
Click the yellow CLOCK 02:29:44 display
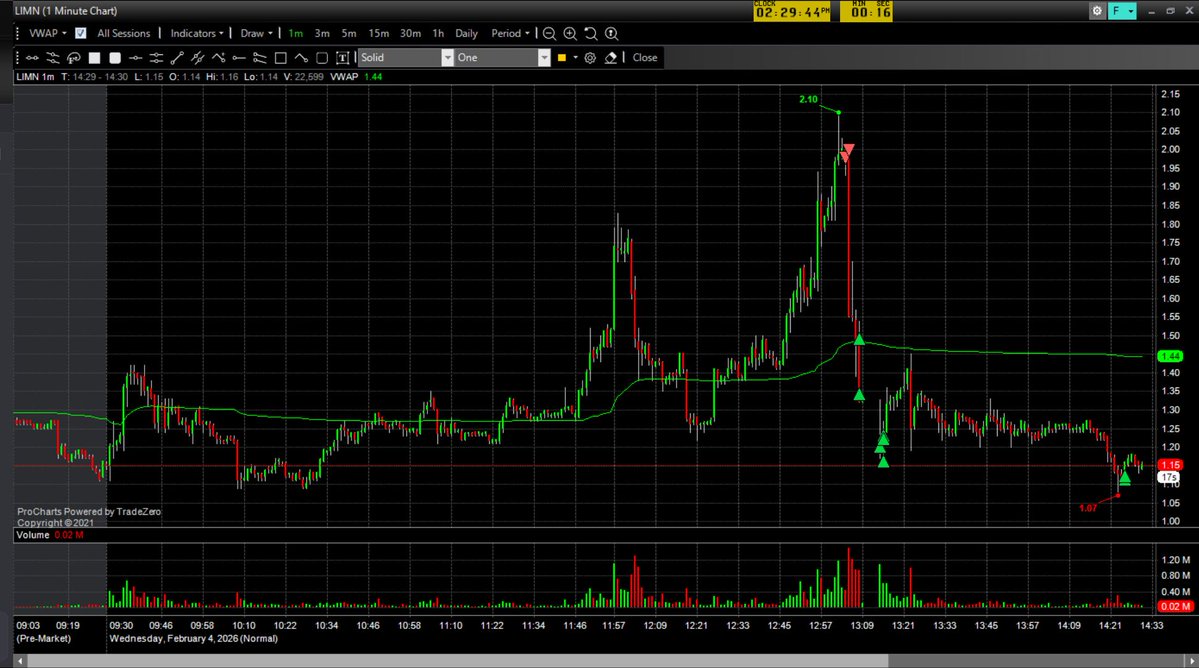791,11
